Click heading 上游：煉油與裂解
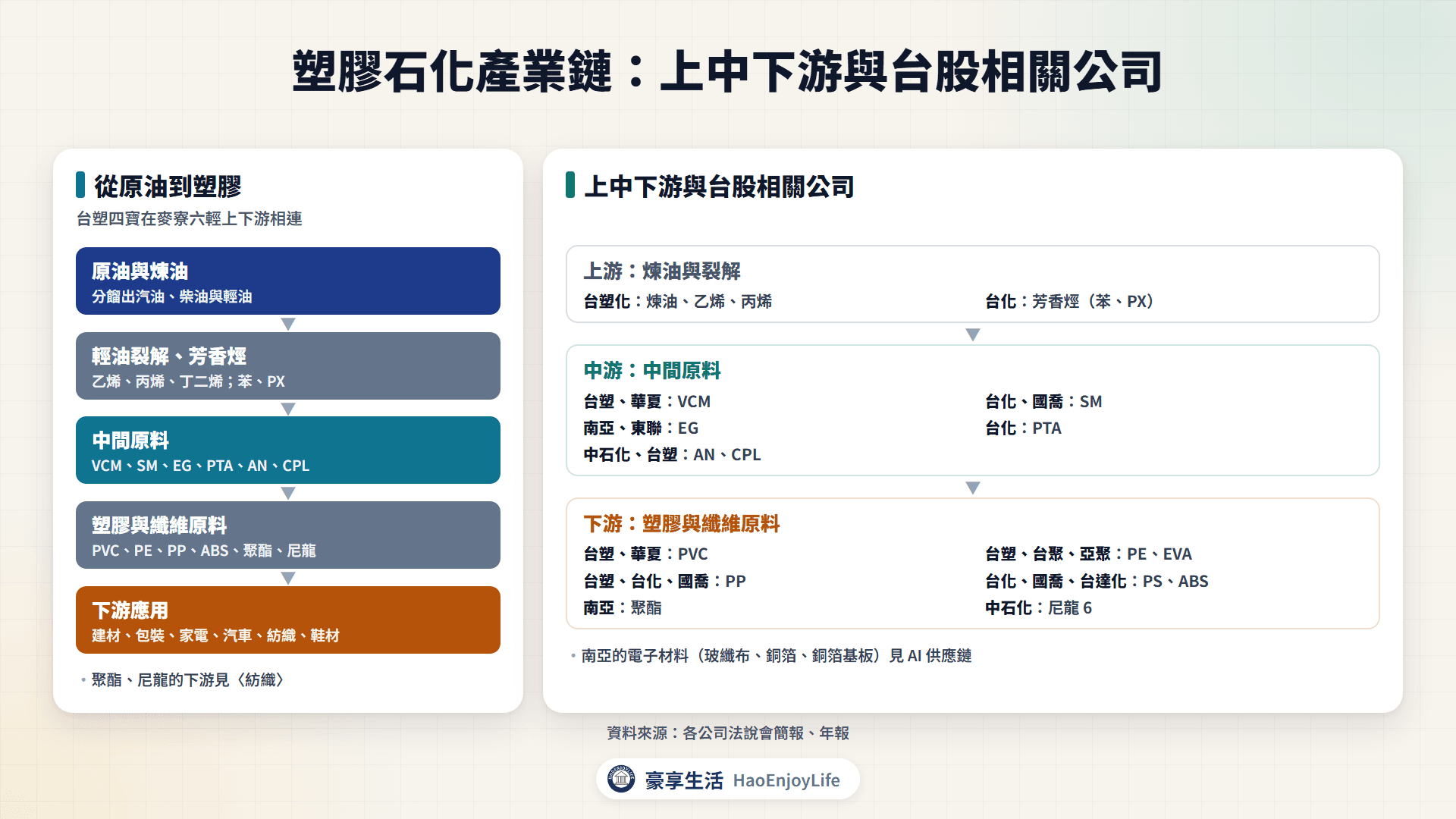 pos(662,271)
